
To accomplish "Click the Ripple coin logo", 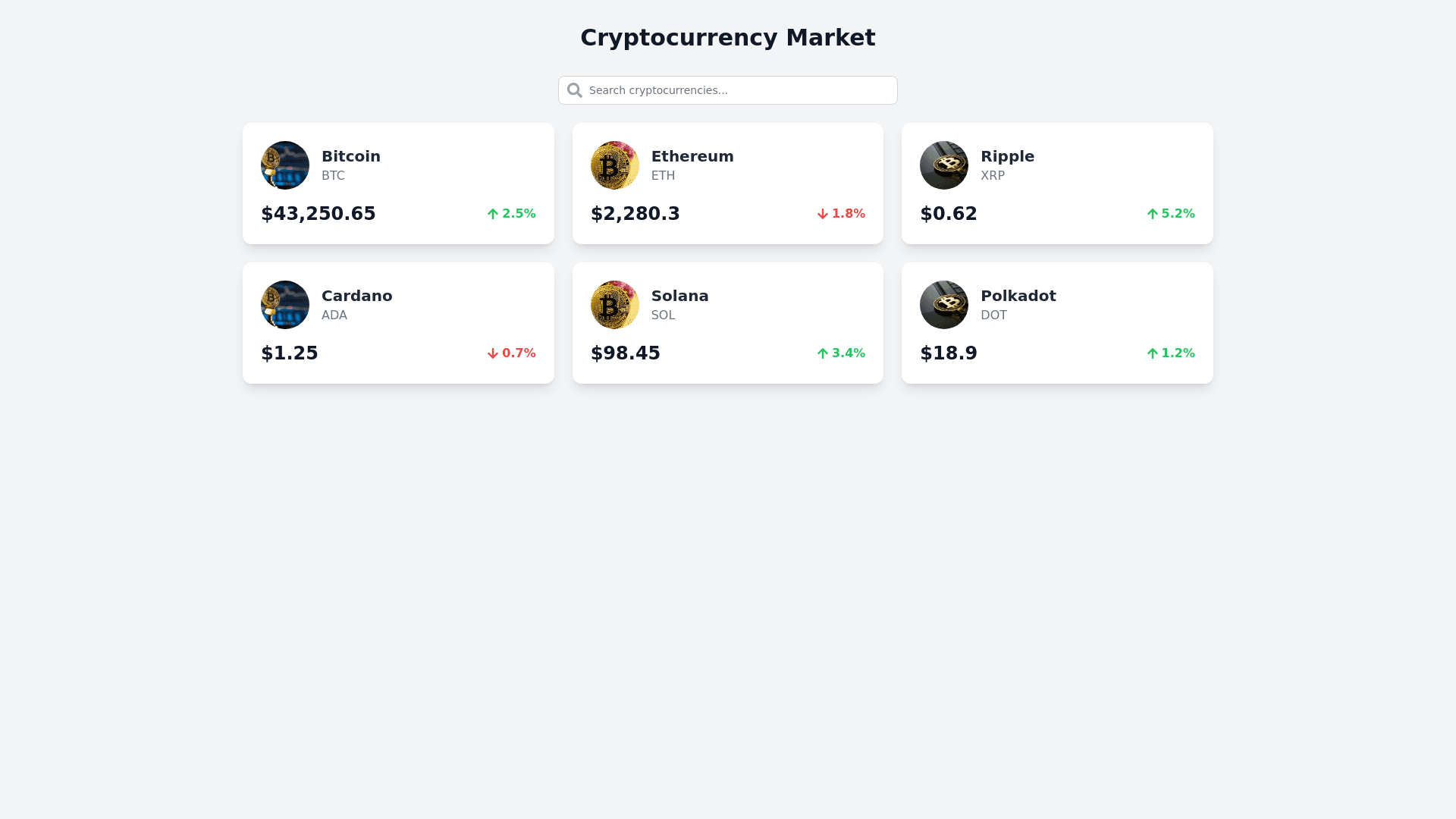I will (944, 165).
